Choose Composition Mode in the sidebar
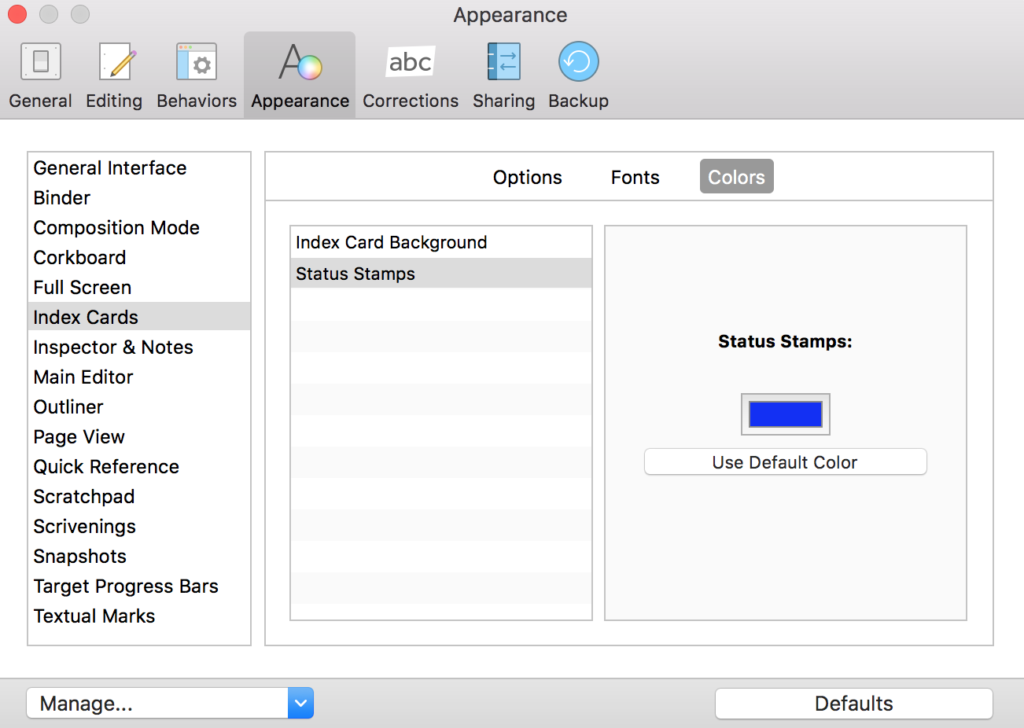The image size is (1024, 728). click(139, 228)
